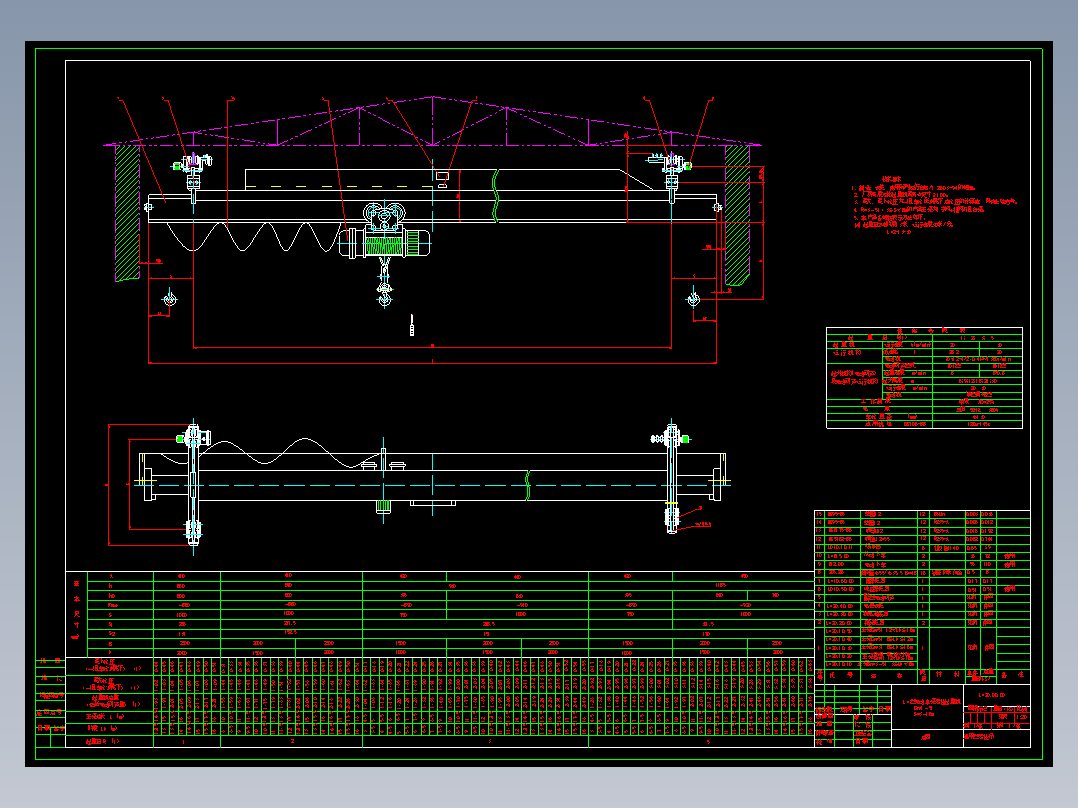
Task: Click the green break line in elevation view
Action: pyautogui.click(x=495, y=196)
